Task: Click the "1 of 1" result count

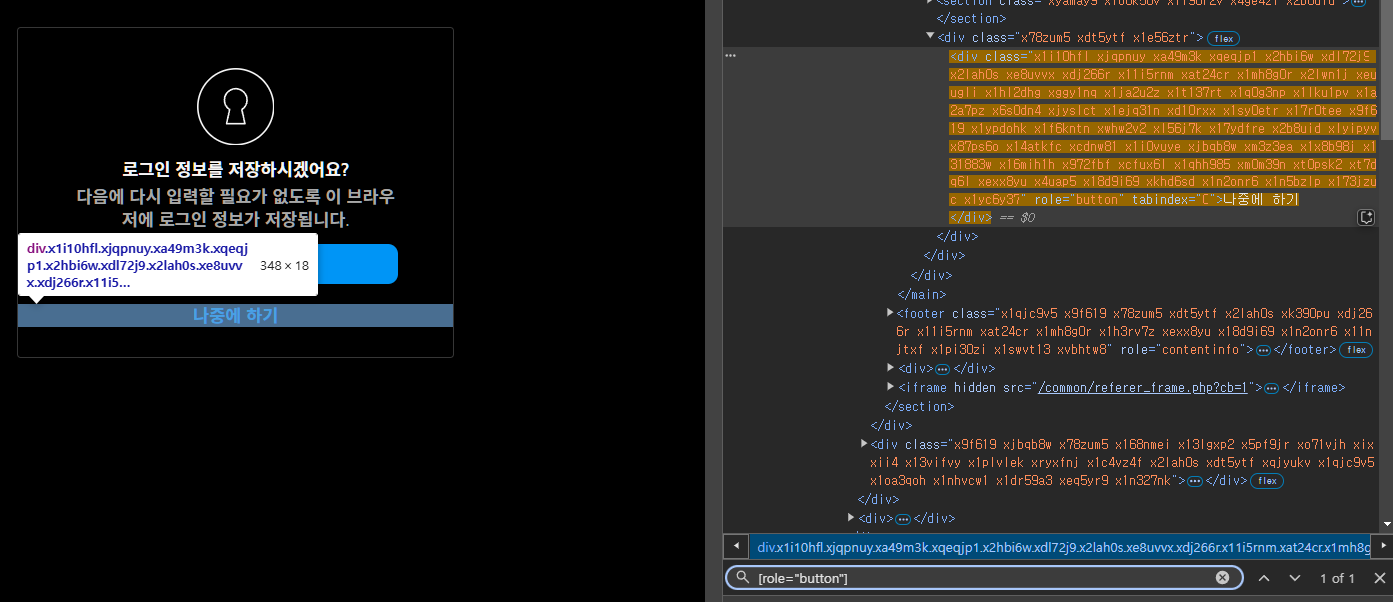Action: click(1337, 578)
